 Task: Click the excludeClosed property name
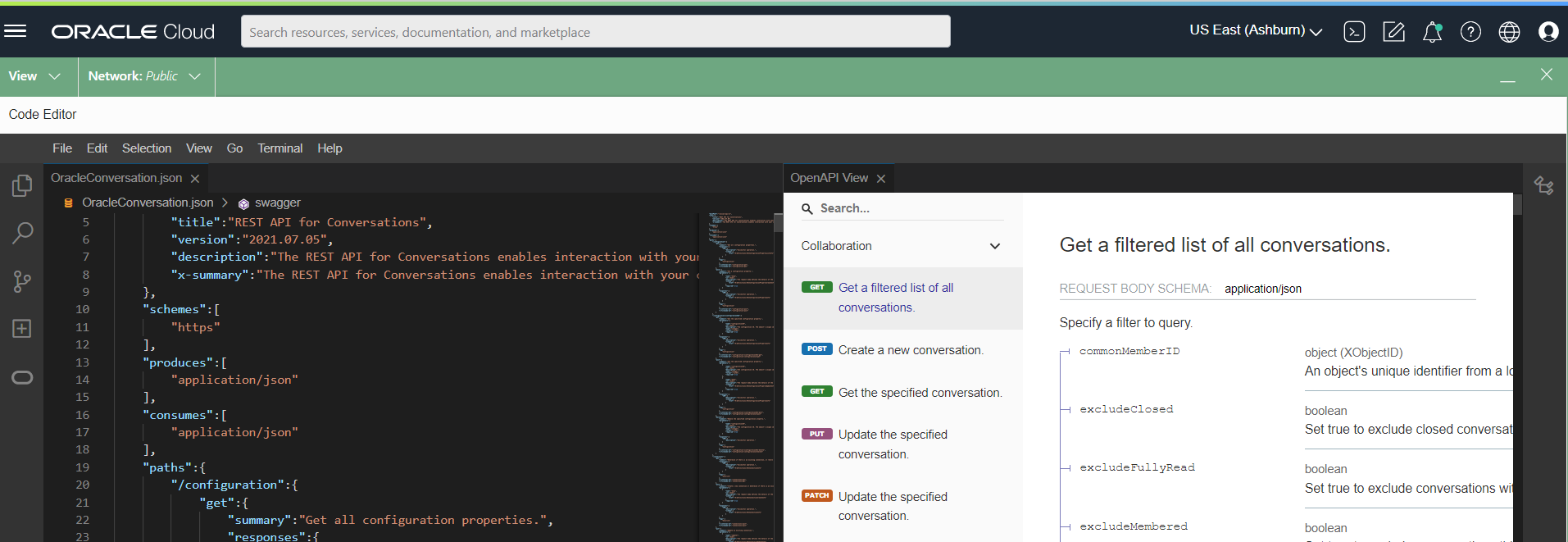[x=1126, y=409]
